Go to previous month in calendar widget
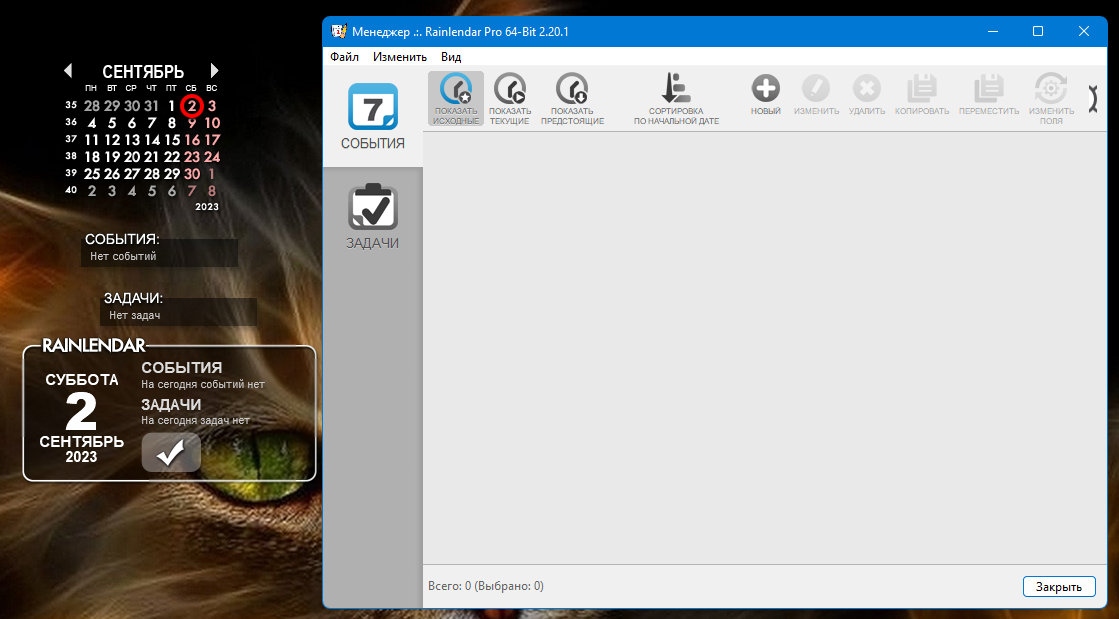 (x=68, y=71)
